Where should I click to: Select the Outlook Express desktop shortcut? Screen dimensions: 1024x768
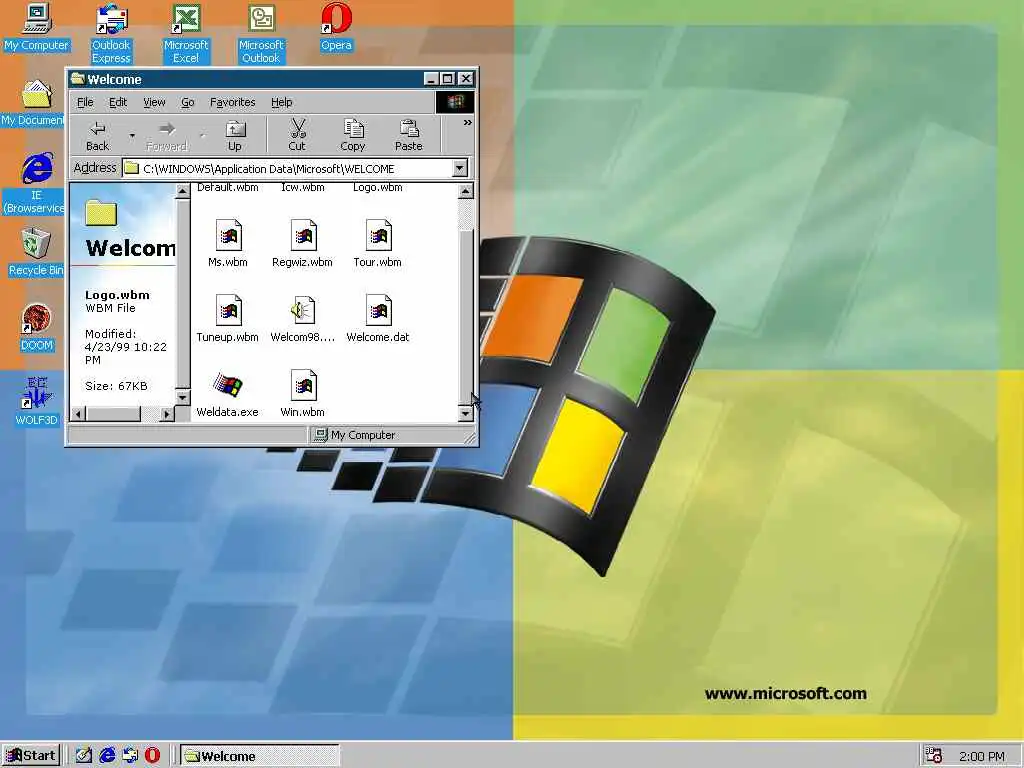111,33
